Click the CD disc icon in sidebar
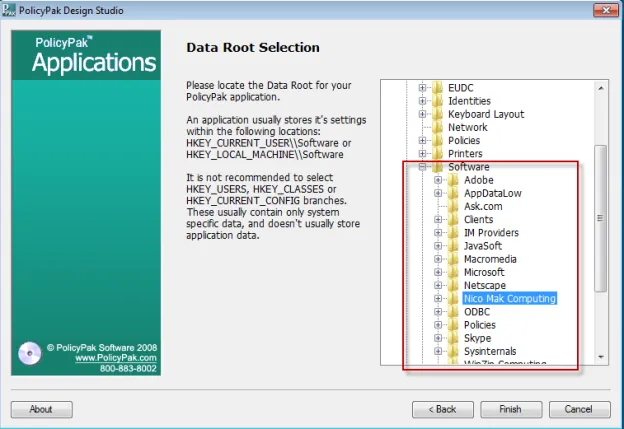This screenshot has width=624, height=429. 29,353
